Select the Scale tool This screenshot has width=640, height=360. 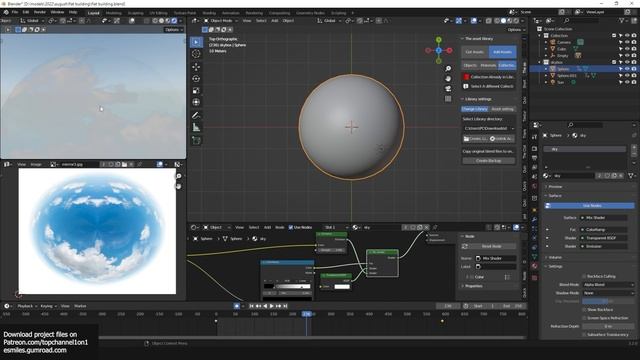coord(196,90)
